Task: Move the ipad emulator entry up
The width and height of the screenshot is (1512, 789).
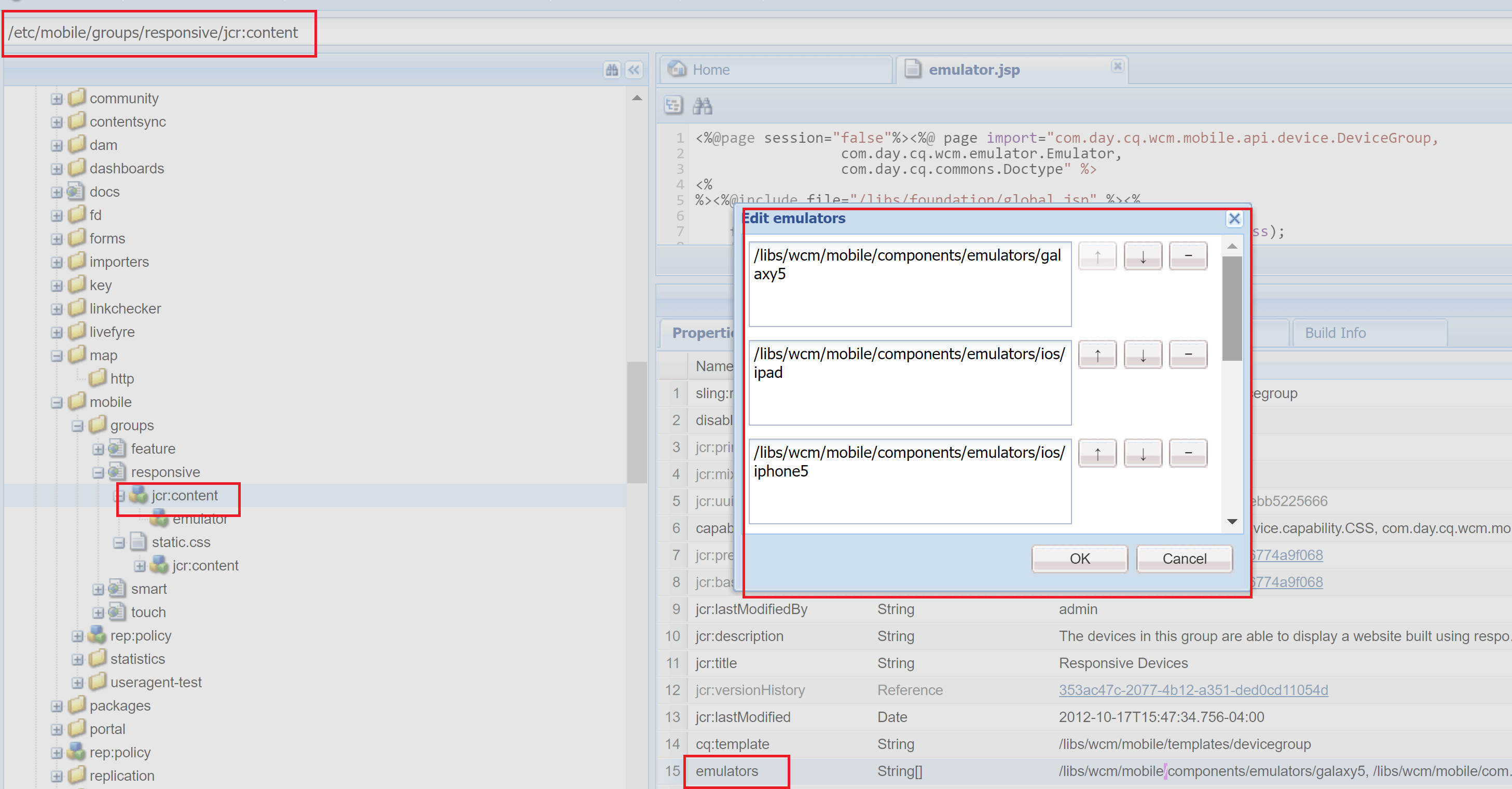Action: (x=1097, y=355)
